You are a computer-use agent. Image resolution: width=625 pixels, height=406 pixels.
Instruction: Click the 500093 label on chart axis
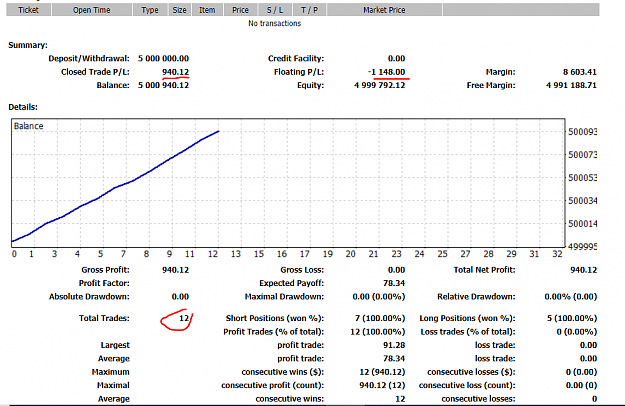click(582, 132)
